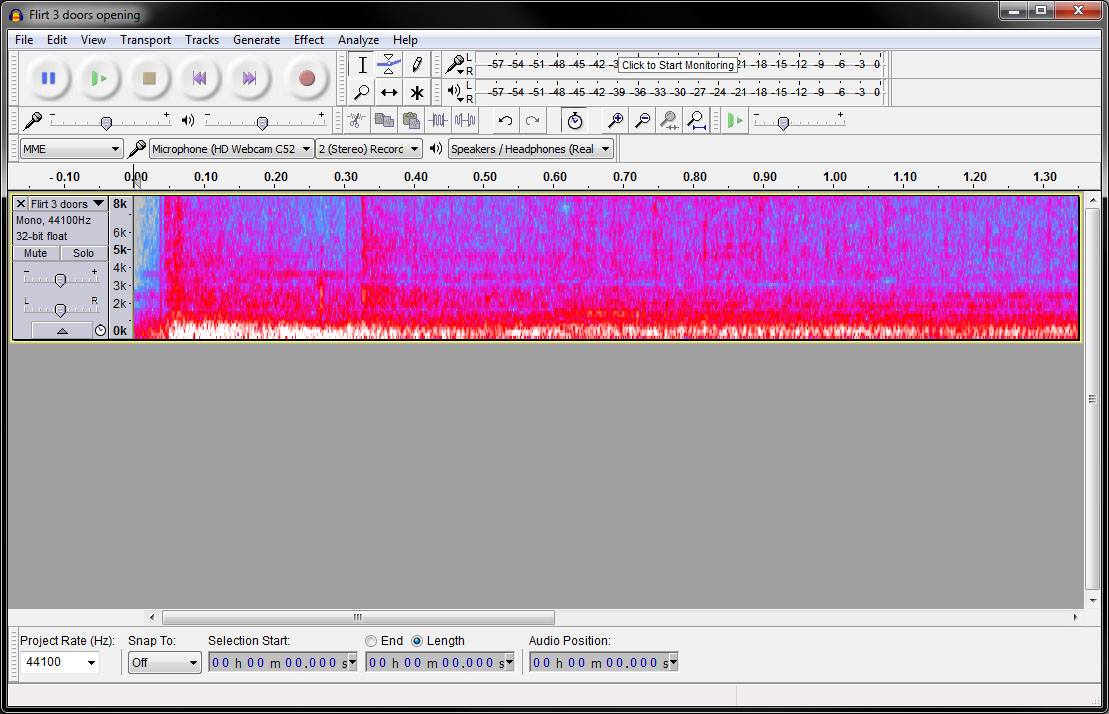Open the MME audio host dropdown
Viewport: 1109px width, 714px height.
point(71,149)
